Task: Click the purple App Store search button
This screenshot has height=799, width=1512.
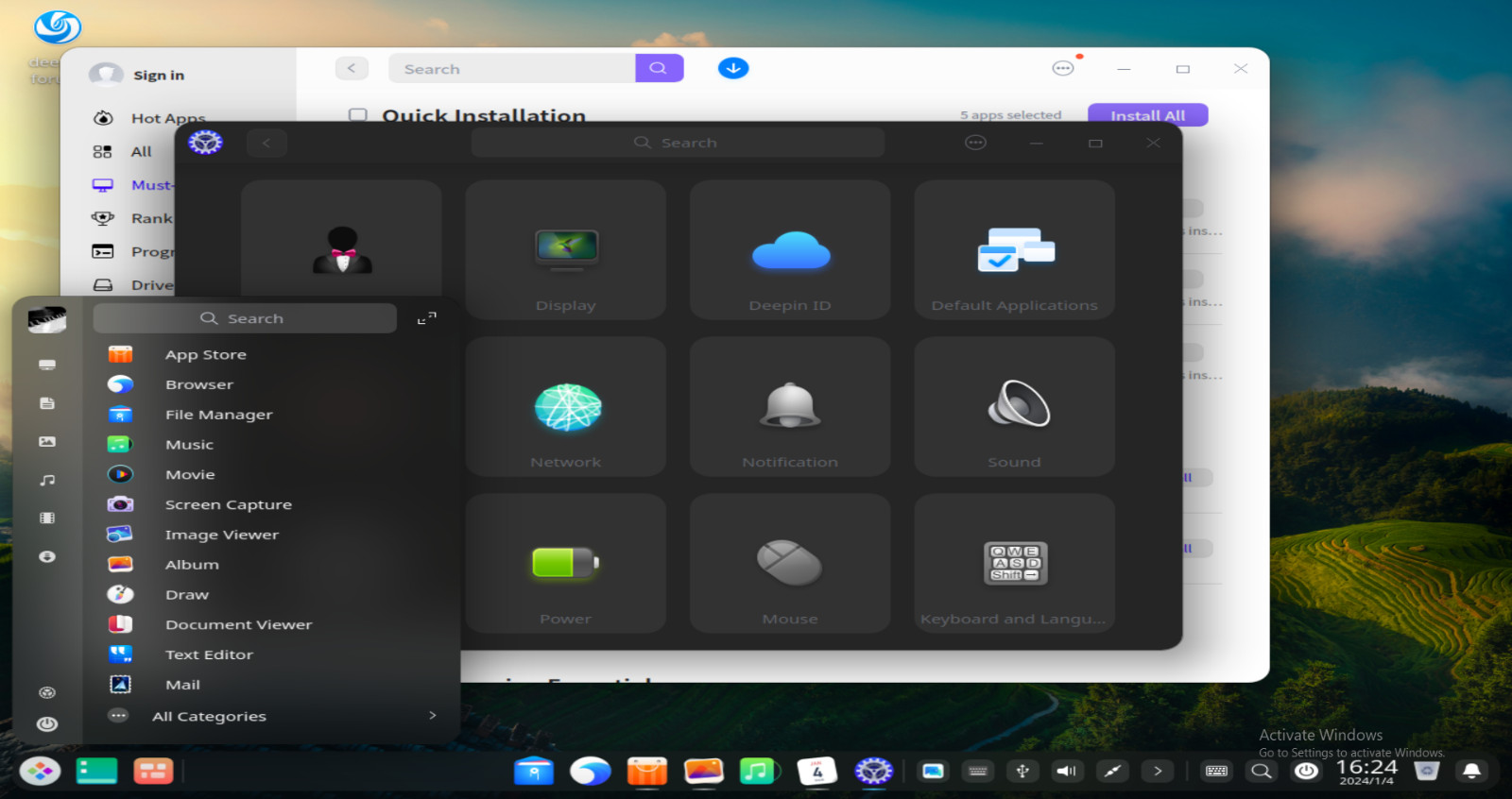Action: coord(659,68)
